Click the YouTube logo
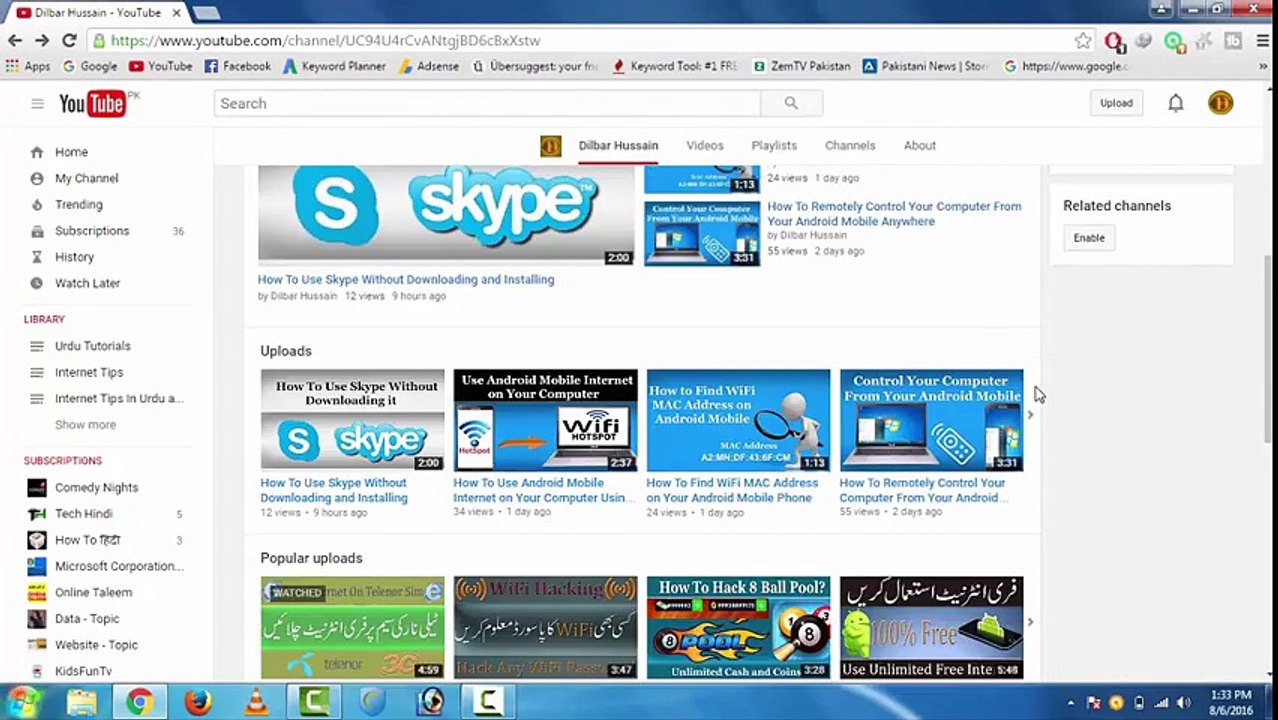Viewport: 1278px width, 720px height. pos(92,103)
